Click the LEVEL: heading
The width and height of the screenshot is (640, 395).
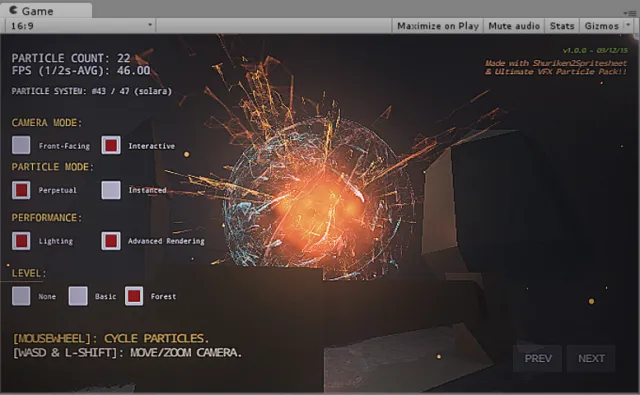click(x=29, y=273)
